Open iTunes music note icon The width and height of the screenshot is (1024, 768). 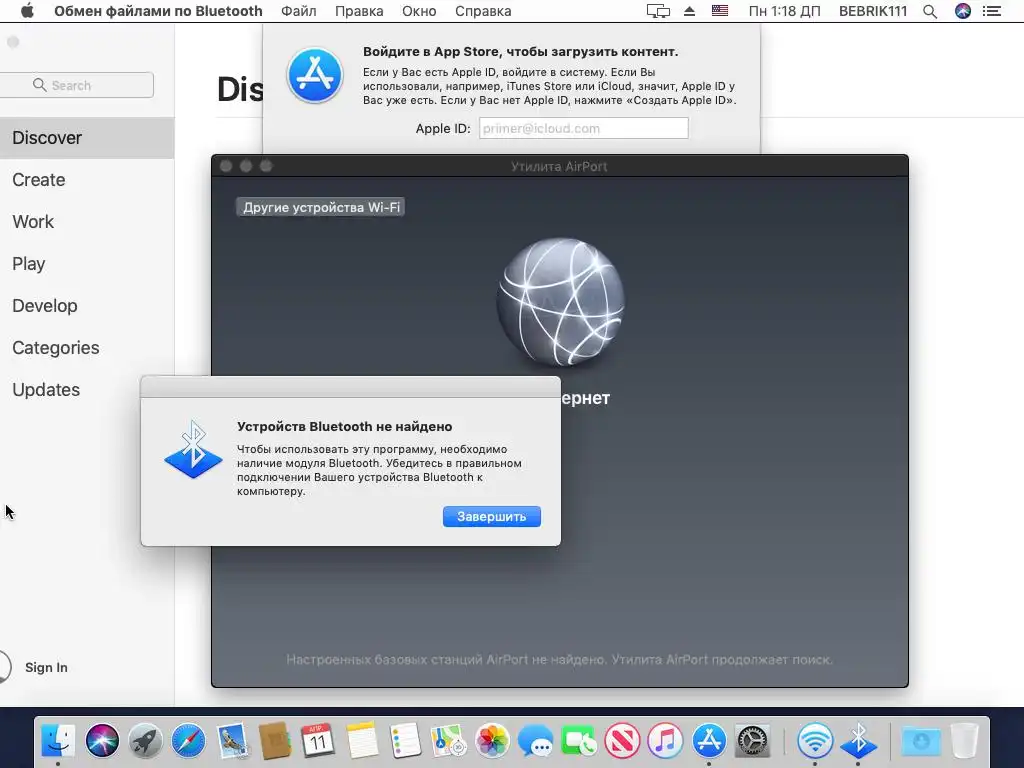(x=665, y=741)
